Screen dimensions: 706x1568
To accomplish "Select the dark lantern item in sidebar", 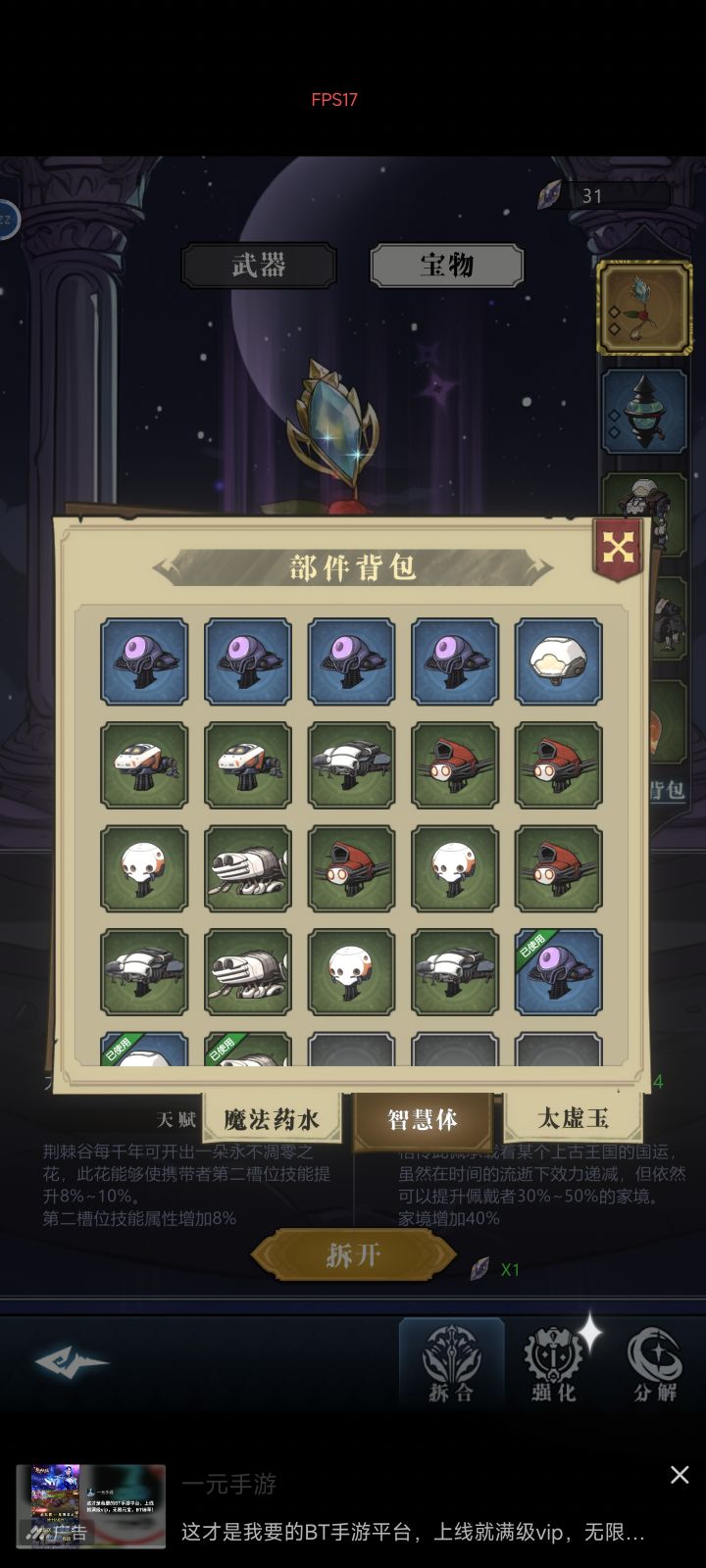I will [x=643, y=412].
